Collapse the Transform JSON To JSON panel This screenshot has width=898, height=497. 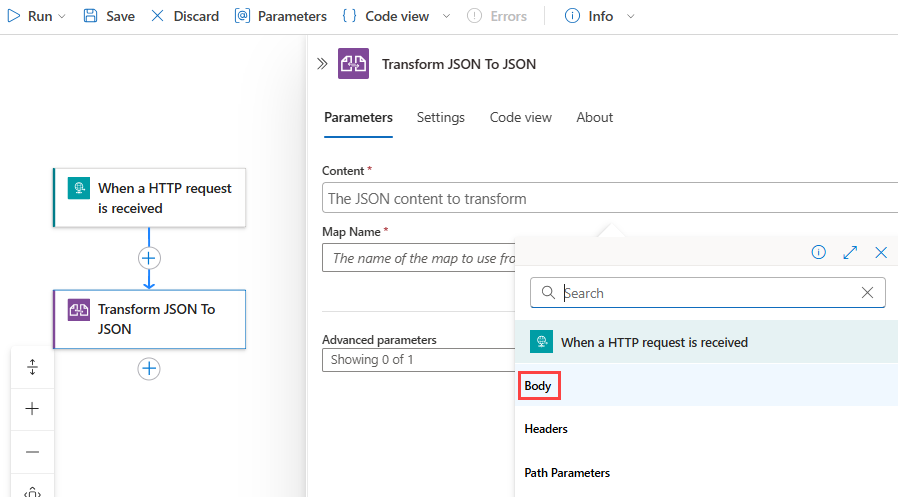pos(322,64)
